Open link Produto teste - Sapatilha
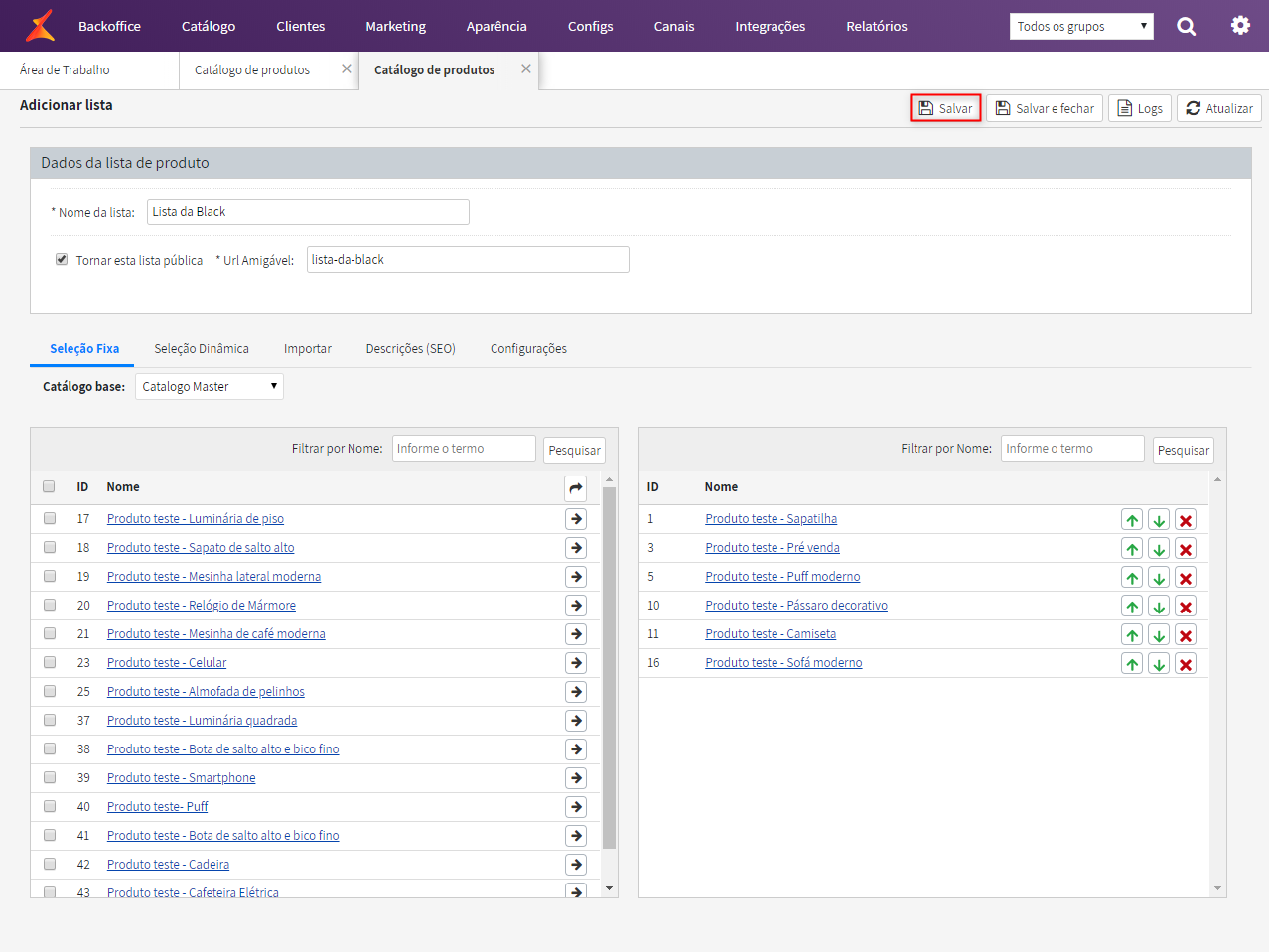Viewport: 1269px width, 952px height. [x=772, y=518]
